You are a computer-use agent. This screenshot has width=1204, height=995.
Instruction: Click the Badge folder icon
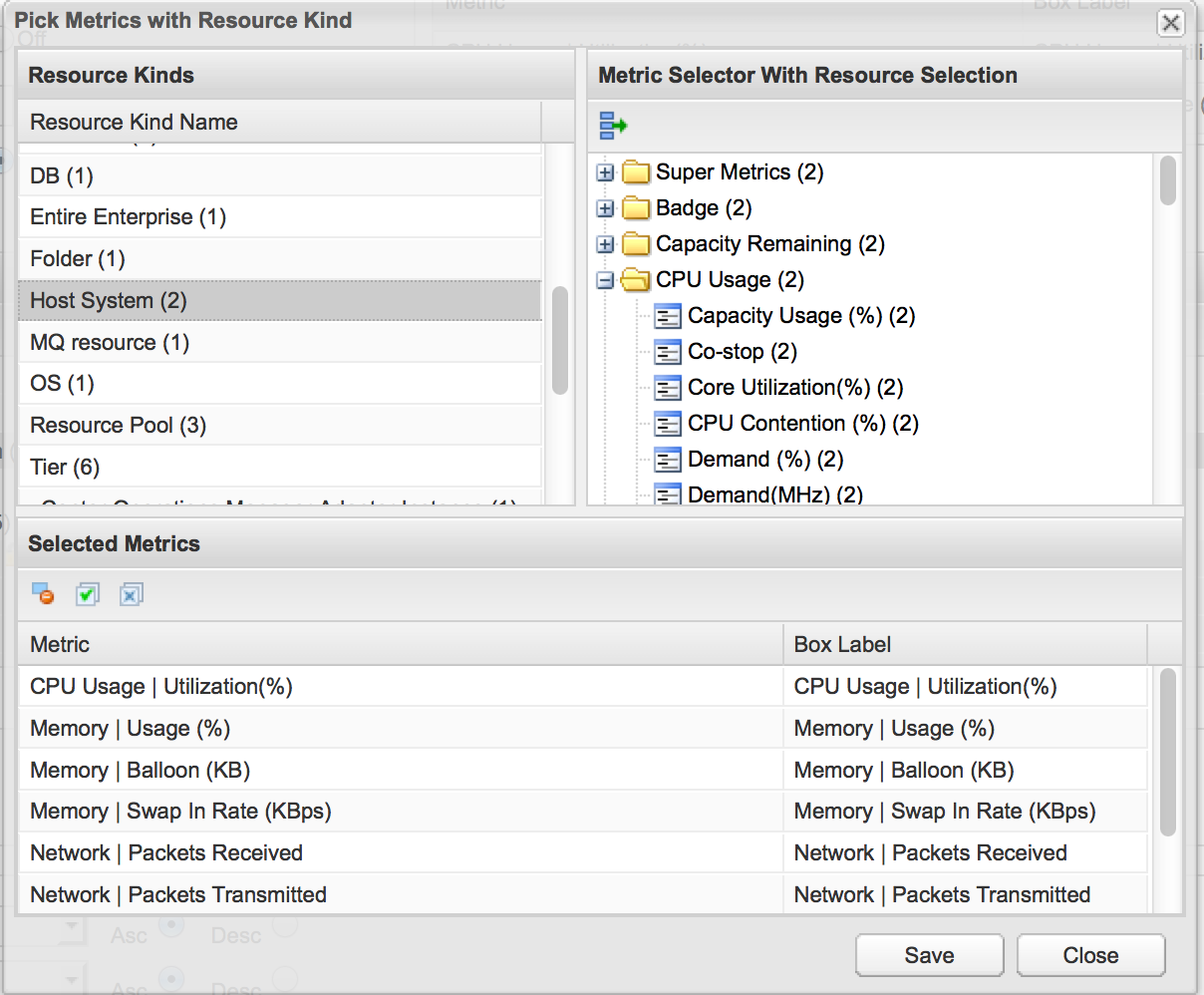coord(638,208)
